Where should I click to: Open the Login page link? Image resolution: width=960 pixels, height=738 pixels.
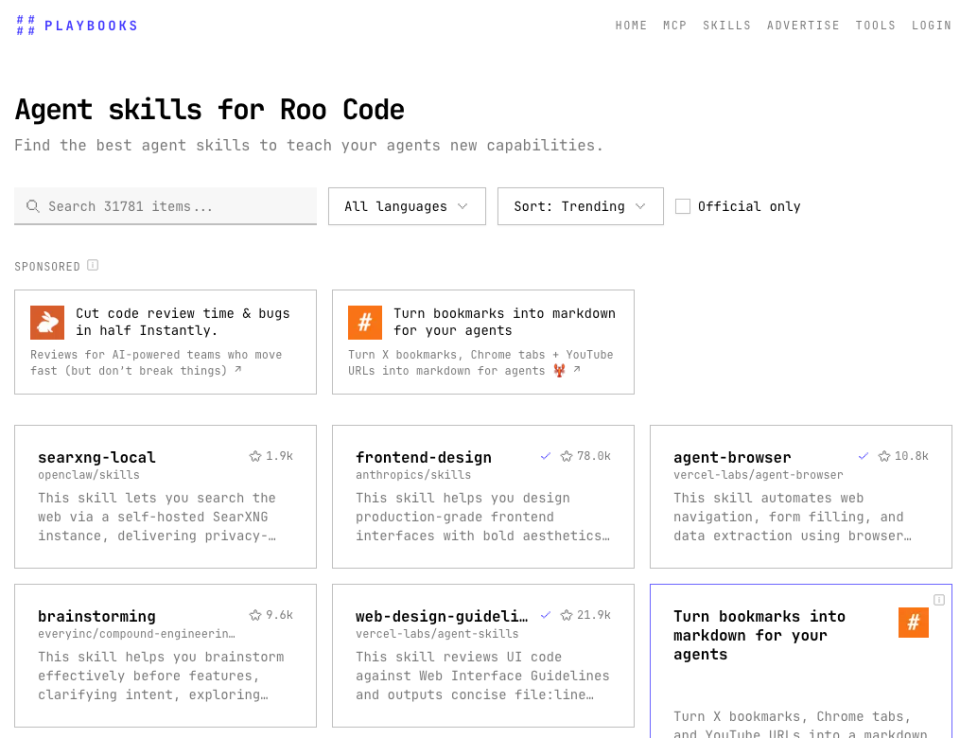click(931, 25)
